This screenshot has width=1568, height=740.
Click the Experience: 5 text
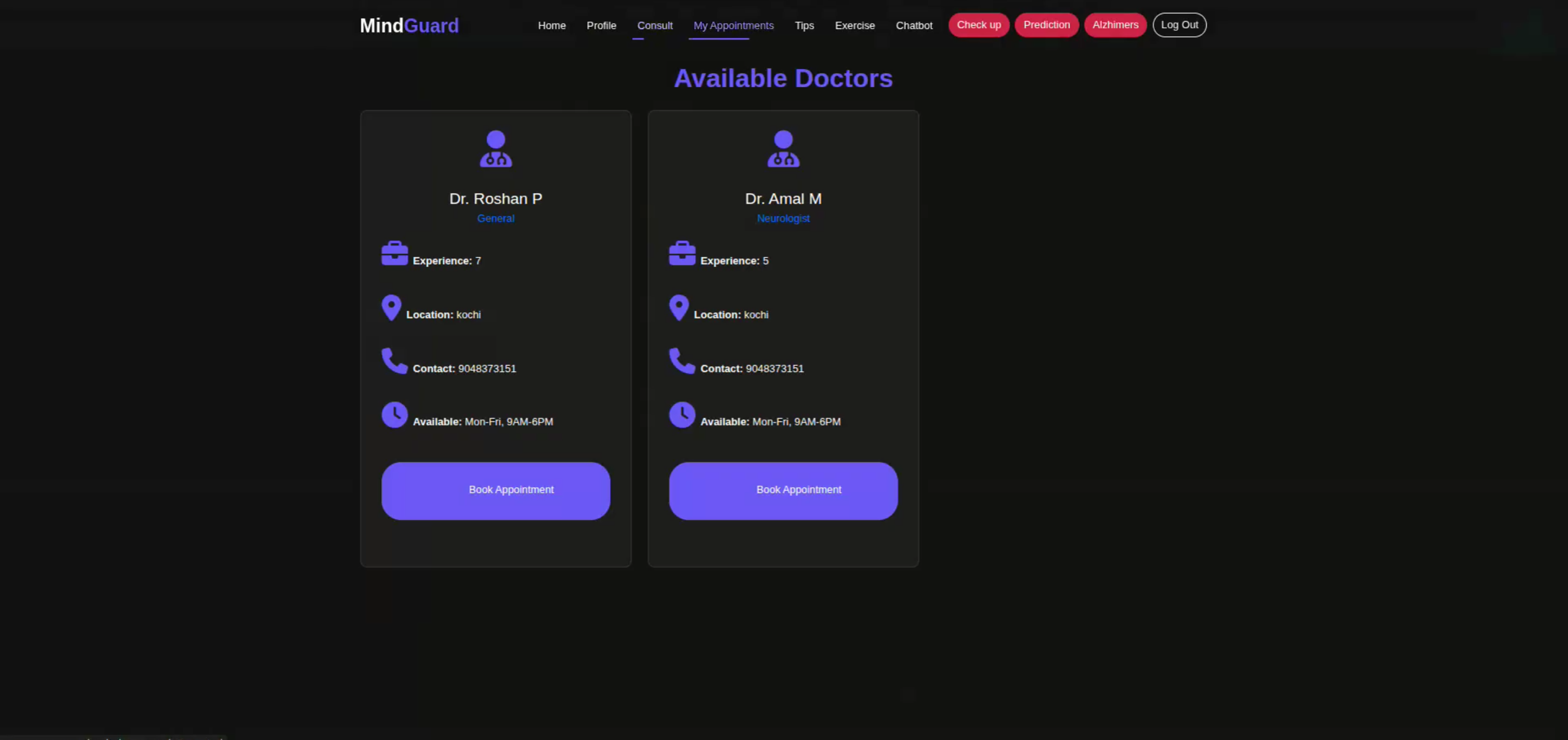pyautogui.click(x=734, y=261)
